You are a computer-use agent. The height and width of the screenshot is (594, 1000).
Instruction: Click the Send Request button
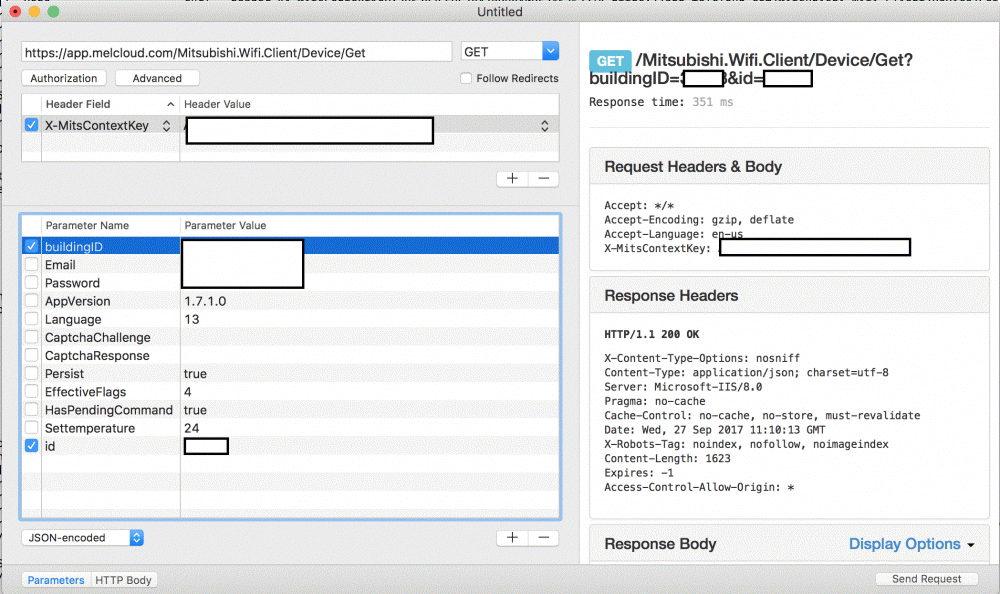pos(926,579)
